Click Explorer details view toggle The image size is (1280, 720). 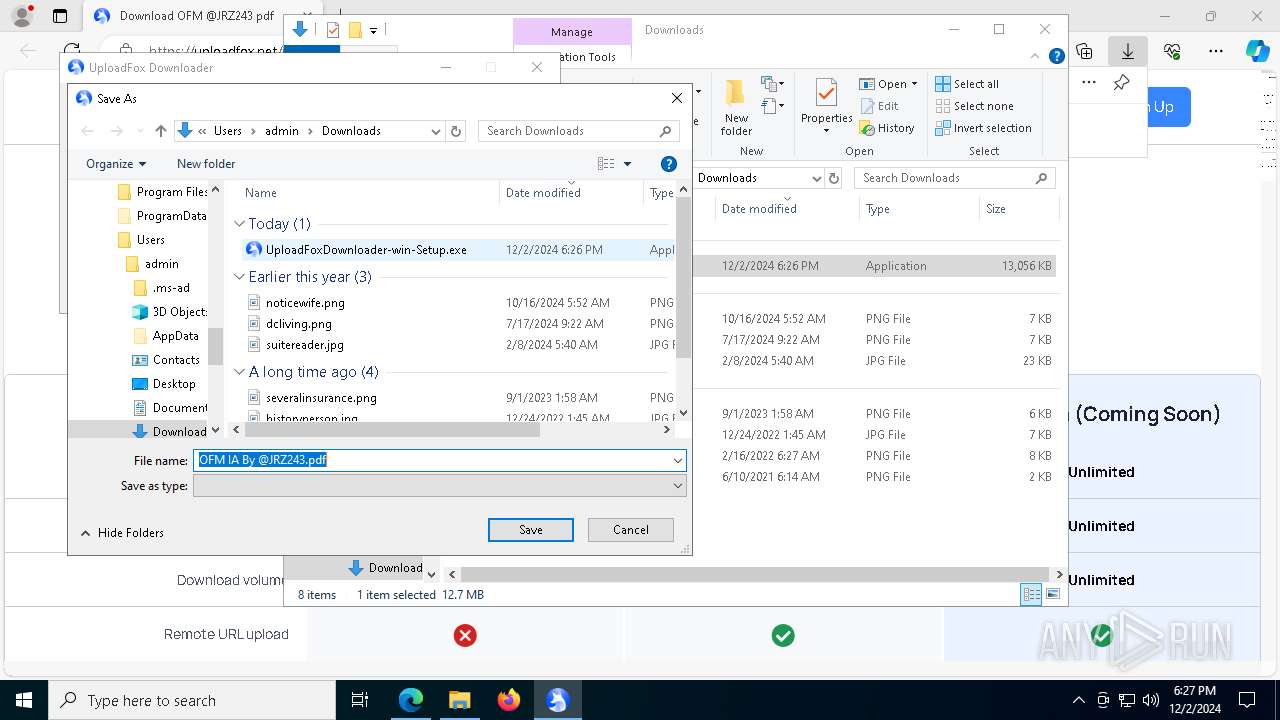[1031, 595]
